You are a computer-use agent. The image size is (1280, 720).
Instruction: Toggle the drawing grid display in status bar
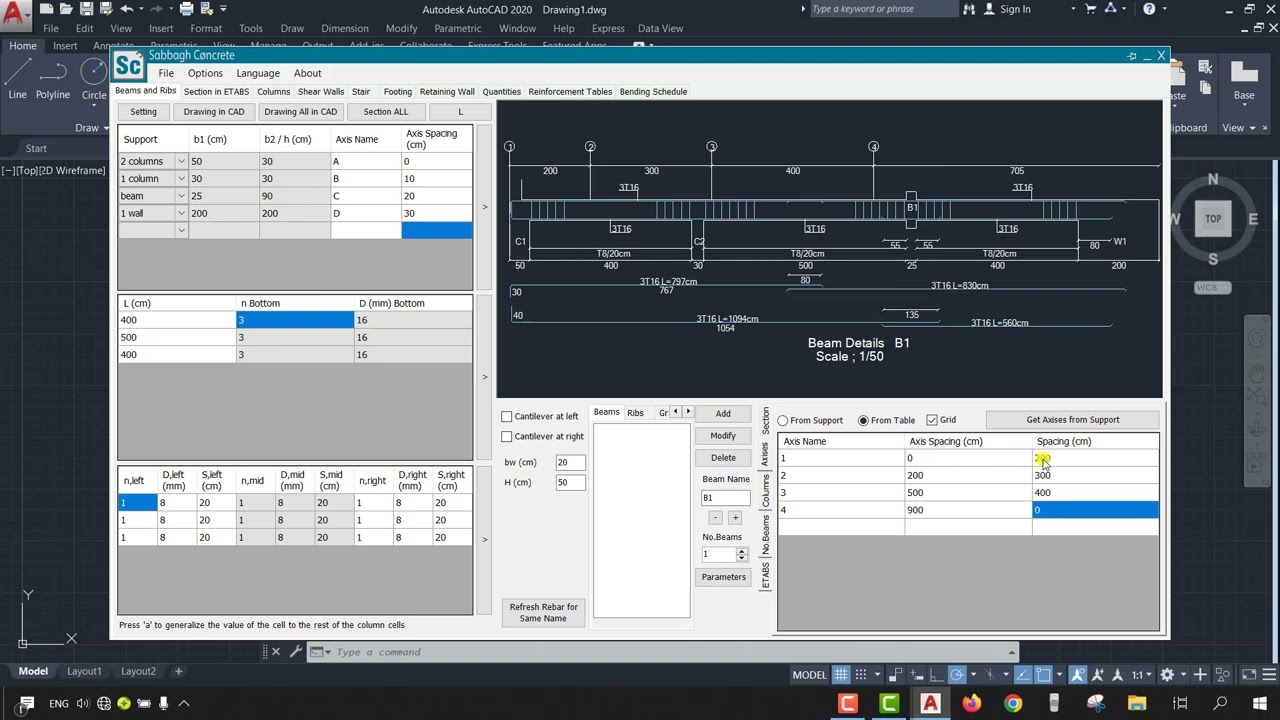click(841, 674)
